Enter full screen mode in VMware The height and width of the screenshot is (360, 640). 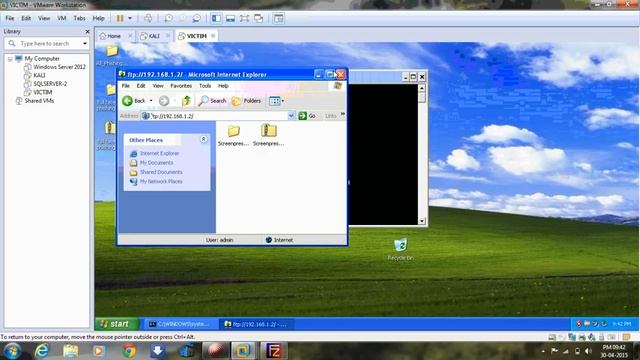pos(244,18)
